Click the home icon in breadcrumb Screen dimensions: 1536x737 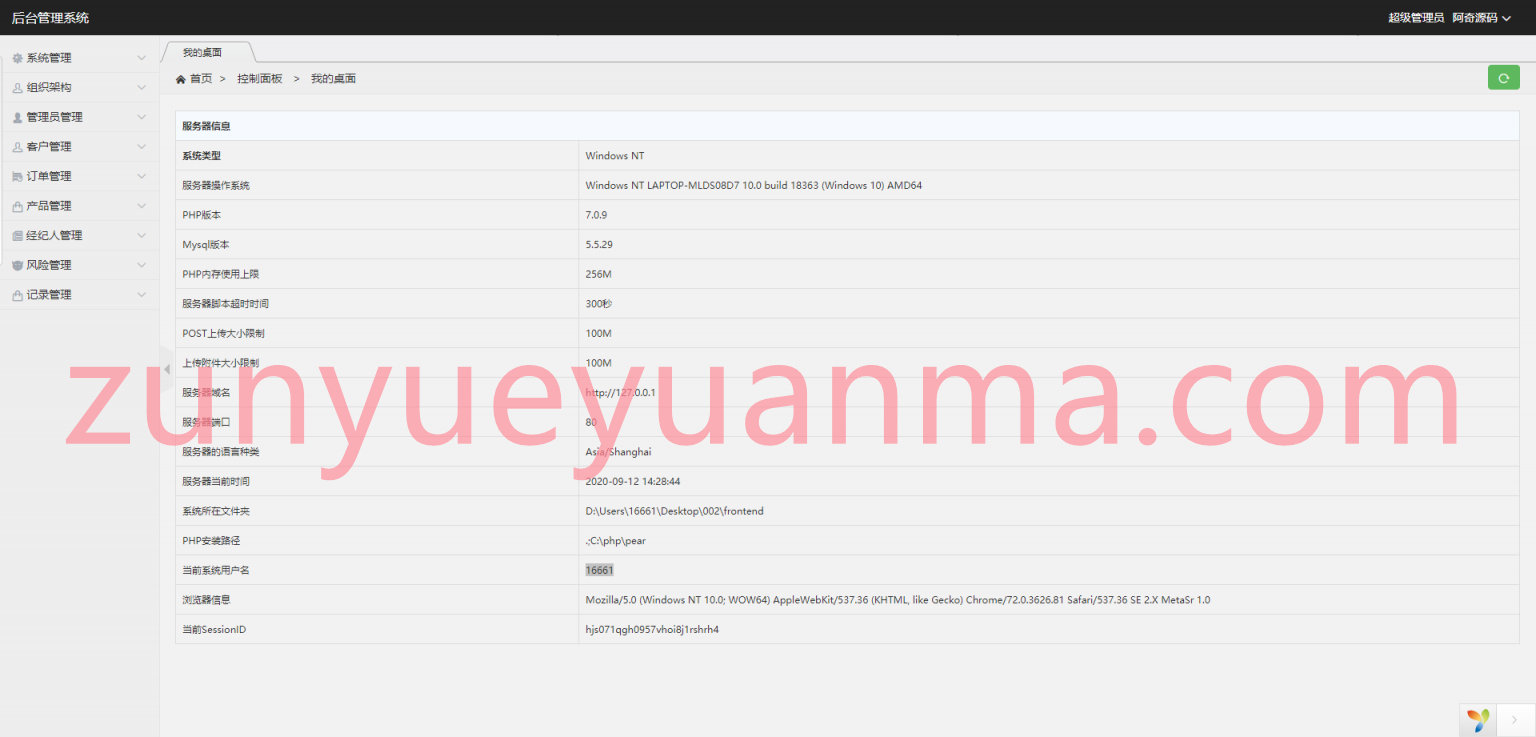(x=180, y=79)
